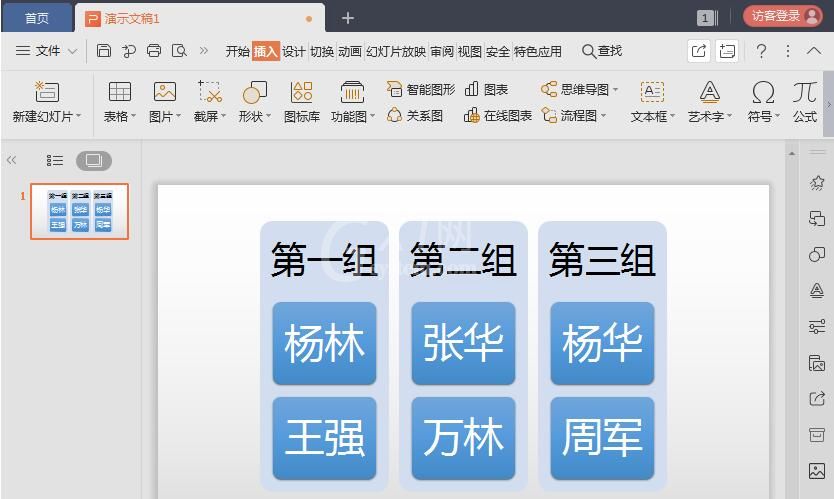
Task: Click the New Slide (新建幻灯片) icon
Action: (x=46, y=92)
